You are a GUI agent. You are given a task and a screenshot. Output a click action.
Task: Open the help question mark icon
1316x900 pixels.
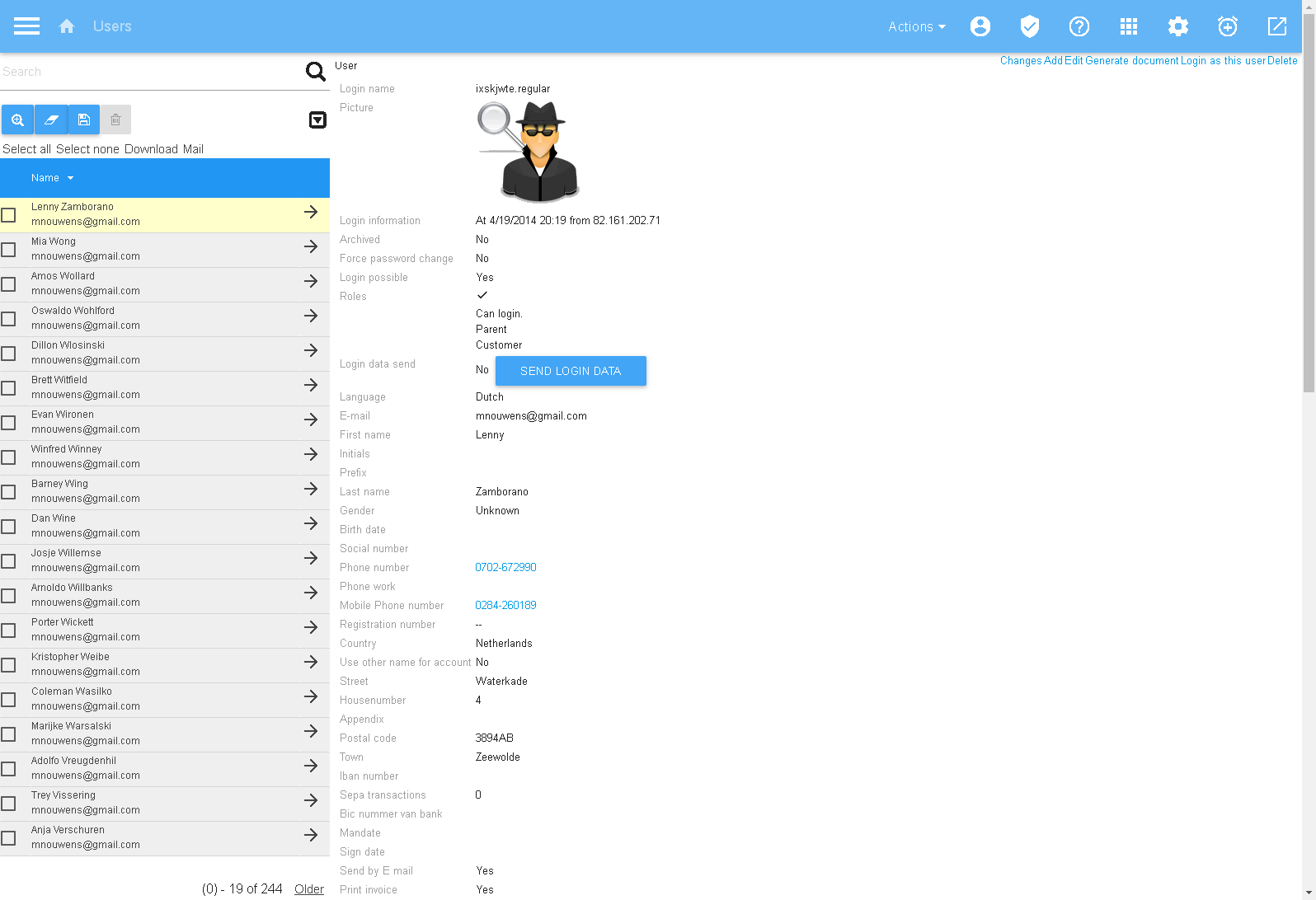pyautogui.click(x=1079, y=26)
